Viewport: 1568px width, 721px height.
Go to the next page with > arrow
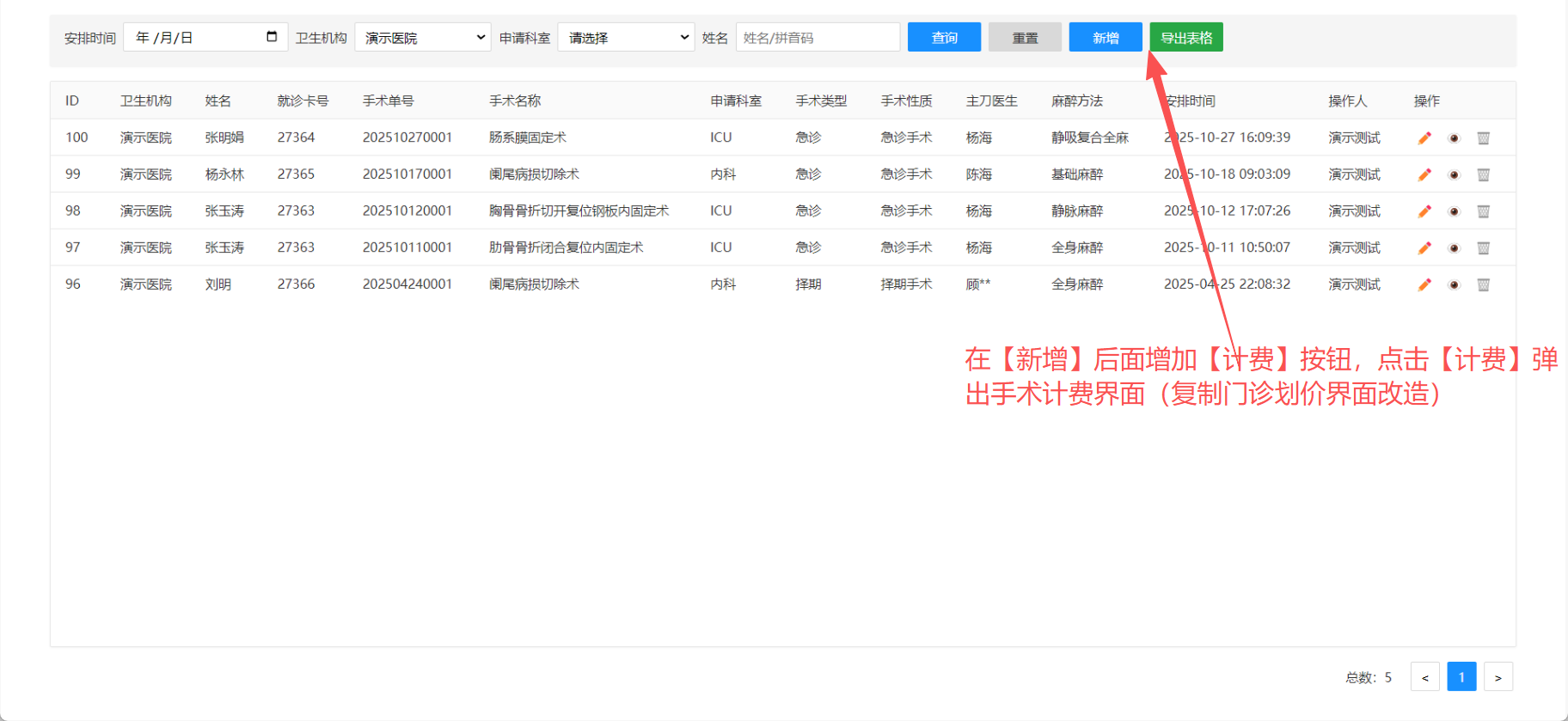pos(1498,677)
